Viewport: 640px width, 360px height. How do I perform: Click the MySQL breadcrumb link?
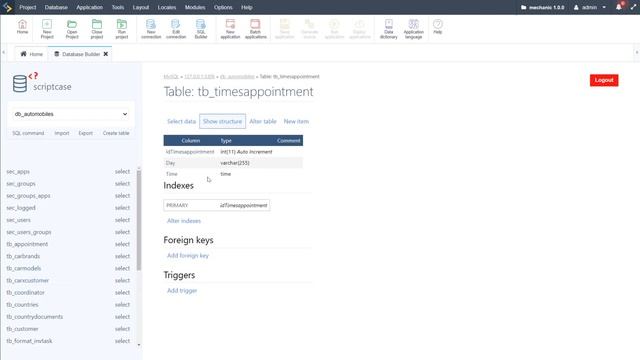pos(171,77)
